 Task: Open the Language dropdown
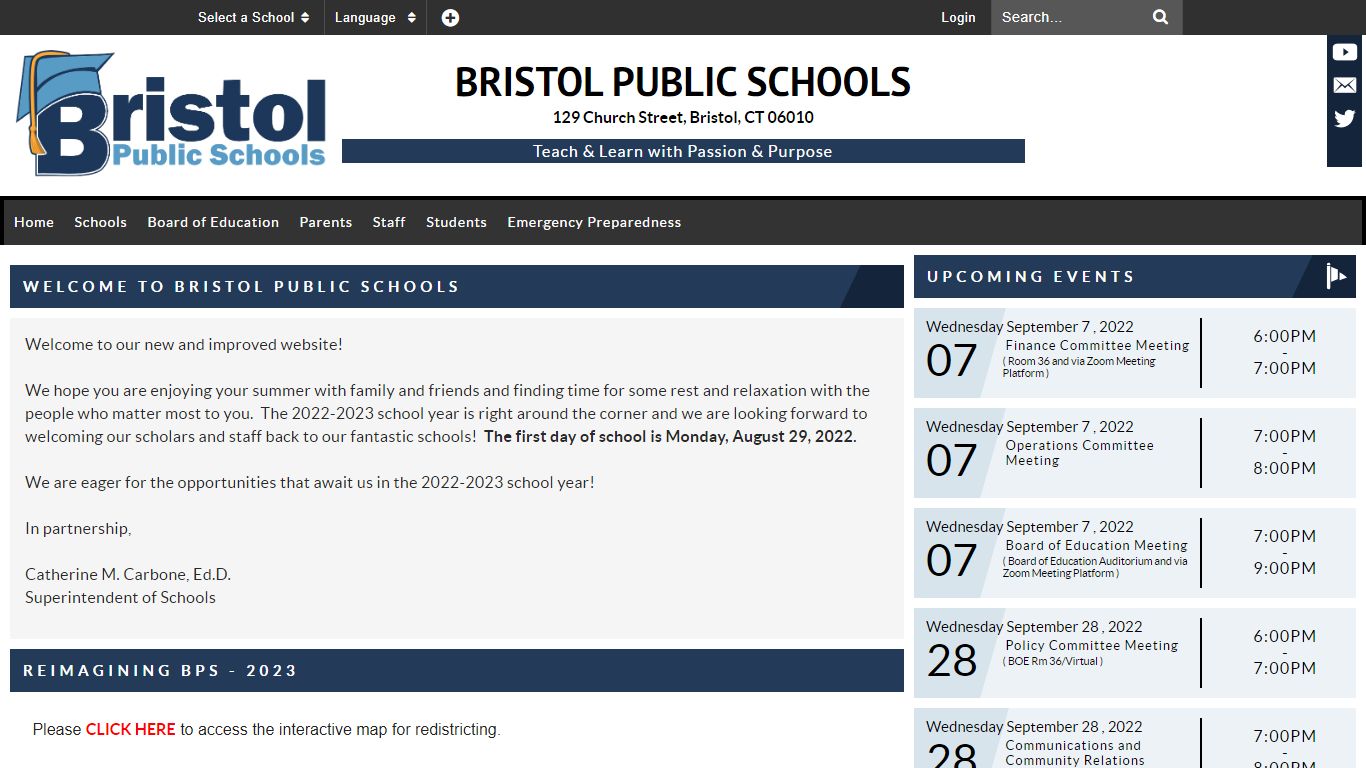coord(374,17)
